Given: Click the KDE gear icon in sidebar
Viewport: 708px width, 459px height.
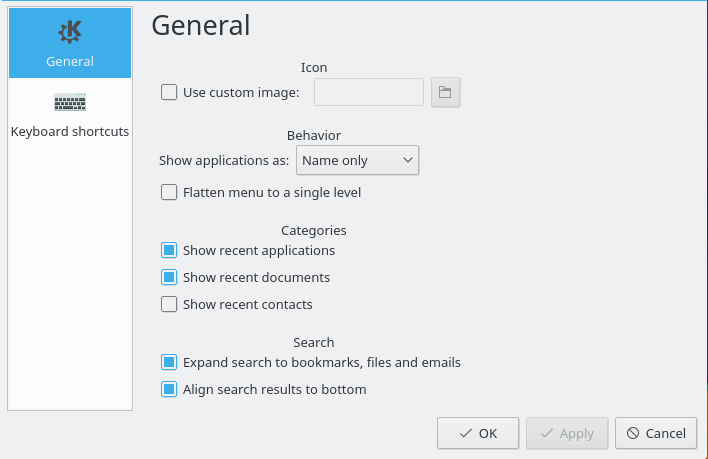Looking at the screenshot, I should (x=69, y=32).
